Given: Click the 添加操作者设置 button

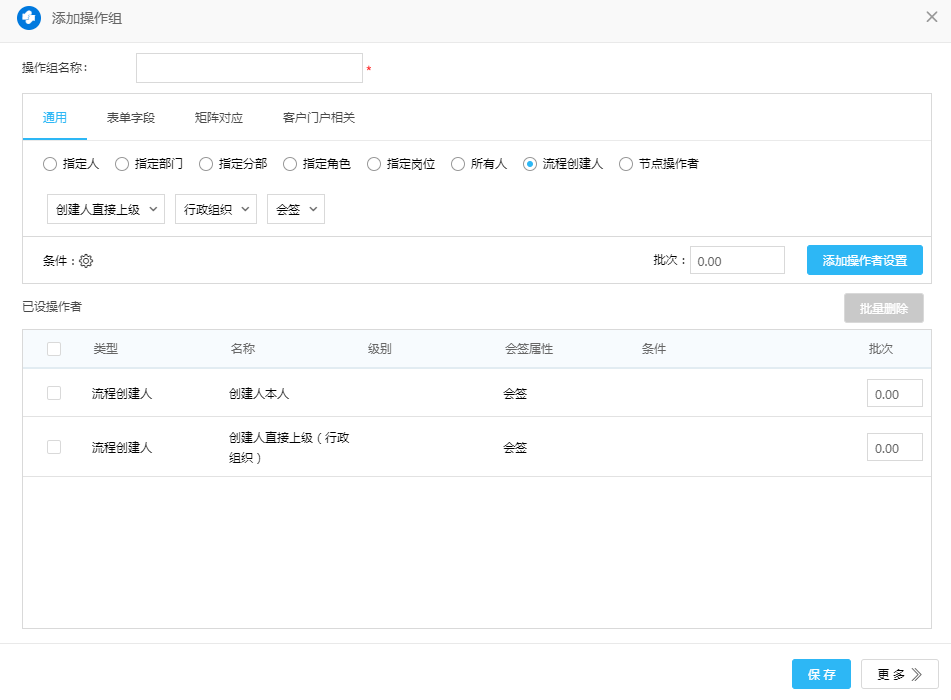Looking at the screenshot, I should (864, 260).
